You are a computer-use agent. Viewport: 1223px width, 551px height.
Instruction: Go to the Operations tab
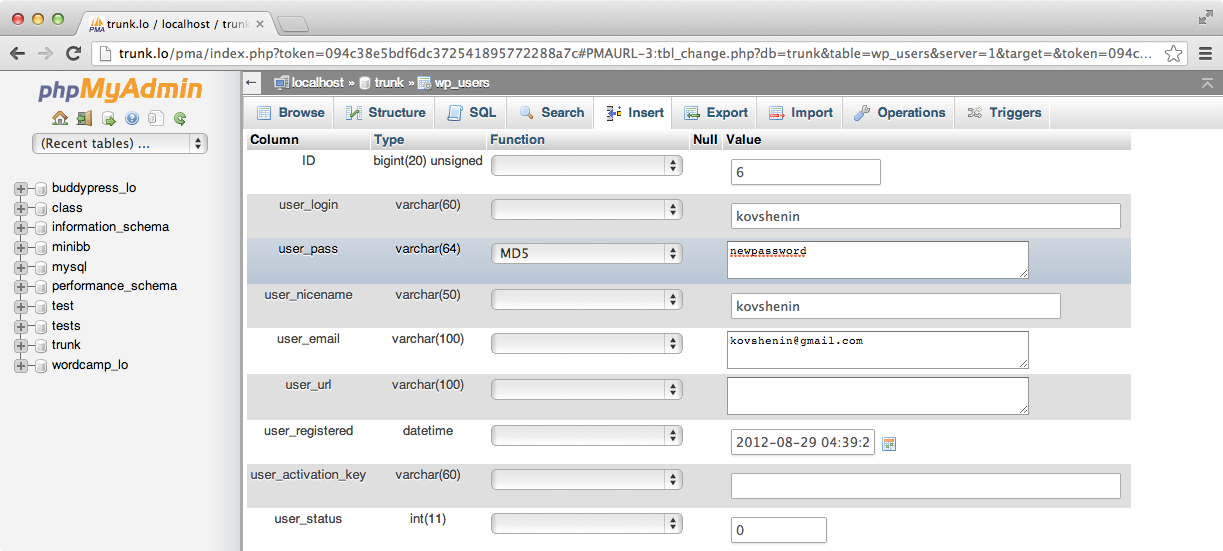point(899,113)
